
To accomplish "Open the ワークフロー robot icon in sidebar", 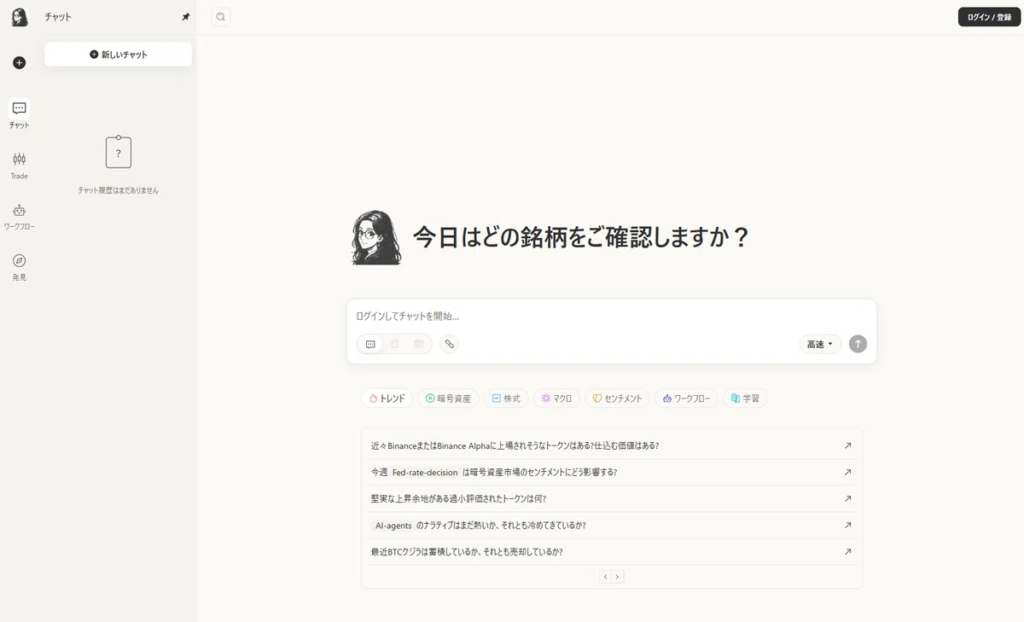I will point(19,211).
